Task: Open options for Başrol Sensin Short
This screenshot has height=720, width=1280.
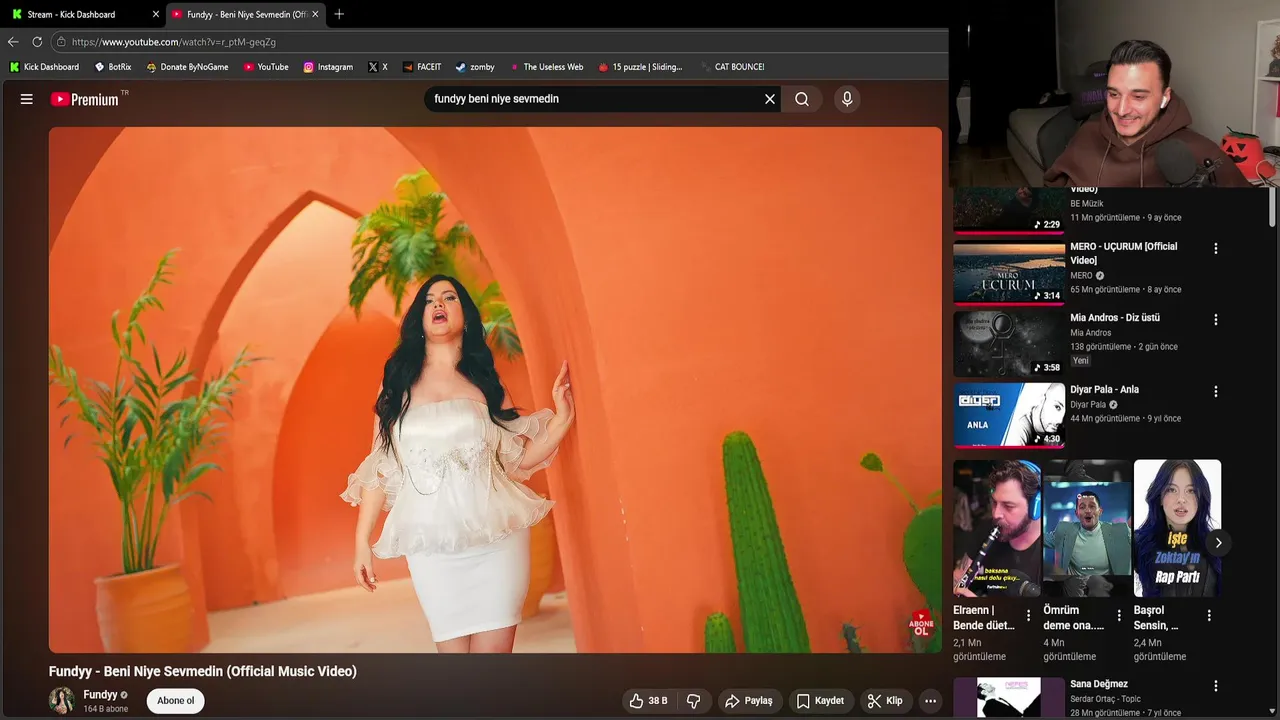Action: 1209,616
